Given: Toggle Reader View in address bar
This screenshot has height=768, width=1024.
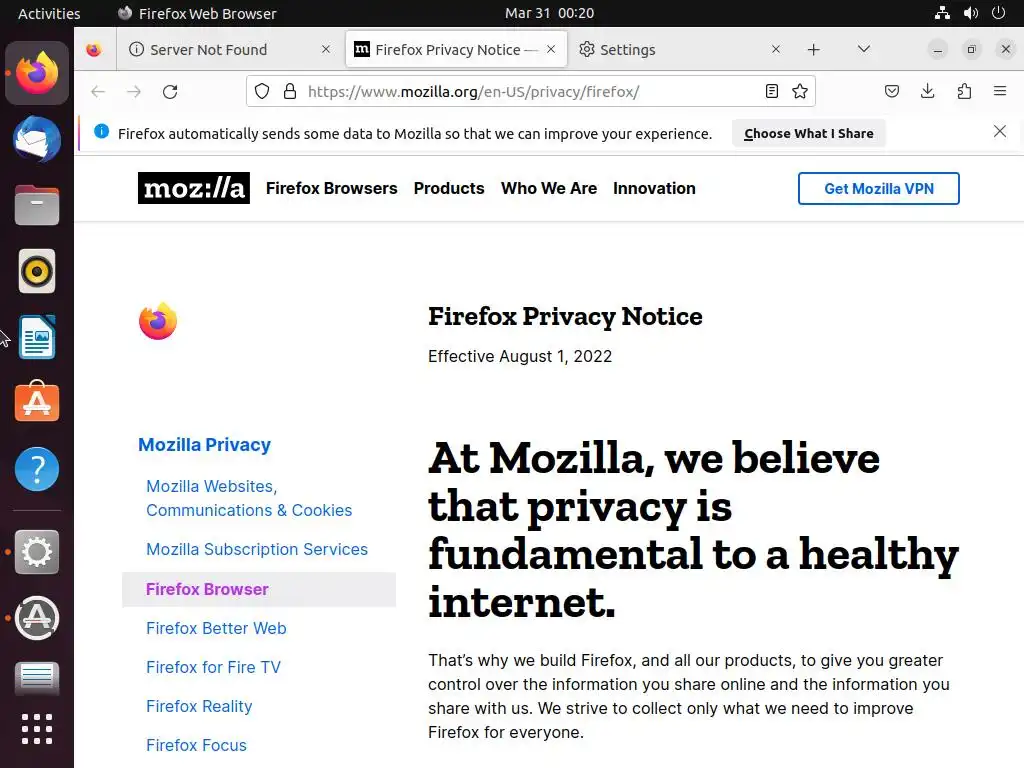Looking at the screenshot, I should [771, 91].
